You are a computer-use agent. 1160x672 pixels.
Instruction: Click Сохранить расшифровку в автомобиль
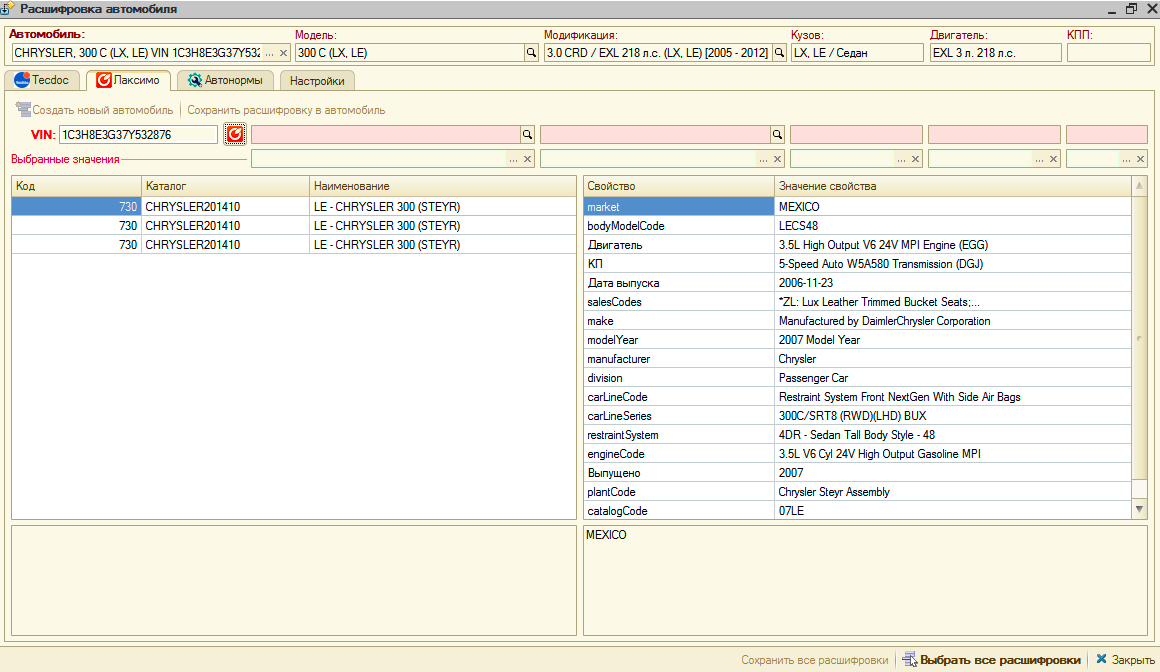pyautogui.click(x=286, y=110)
